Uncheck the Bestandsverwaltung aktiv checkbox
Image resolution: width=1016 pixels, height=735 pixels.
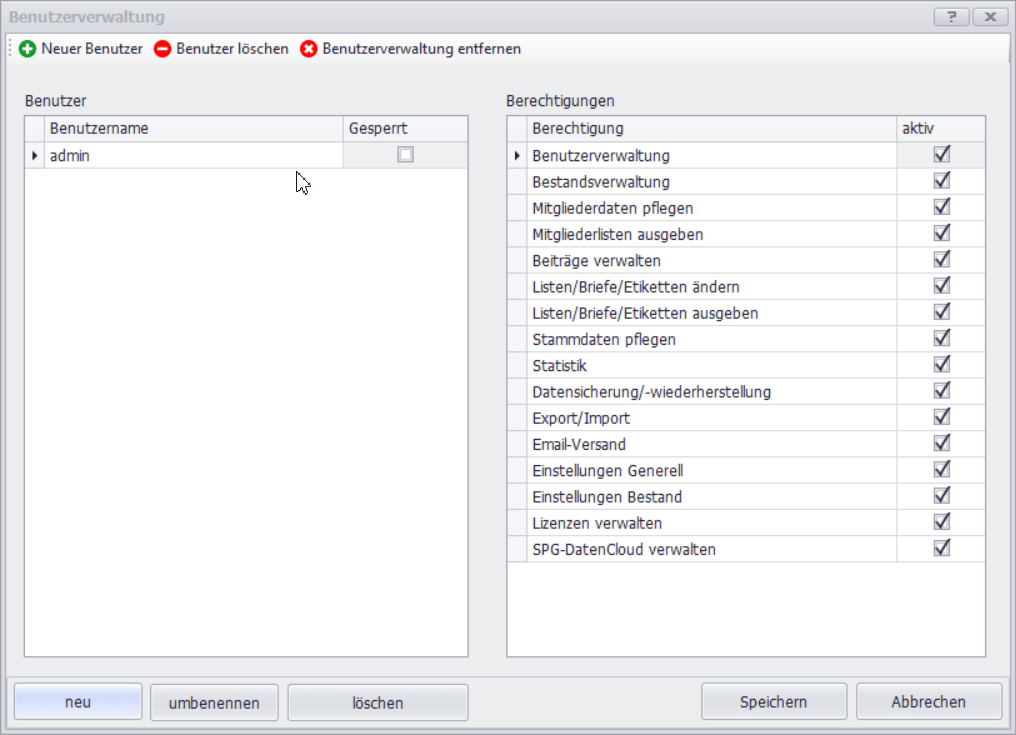pos(941,181)
